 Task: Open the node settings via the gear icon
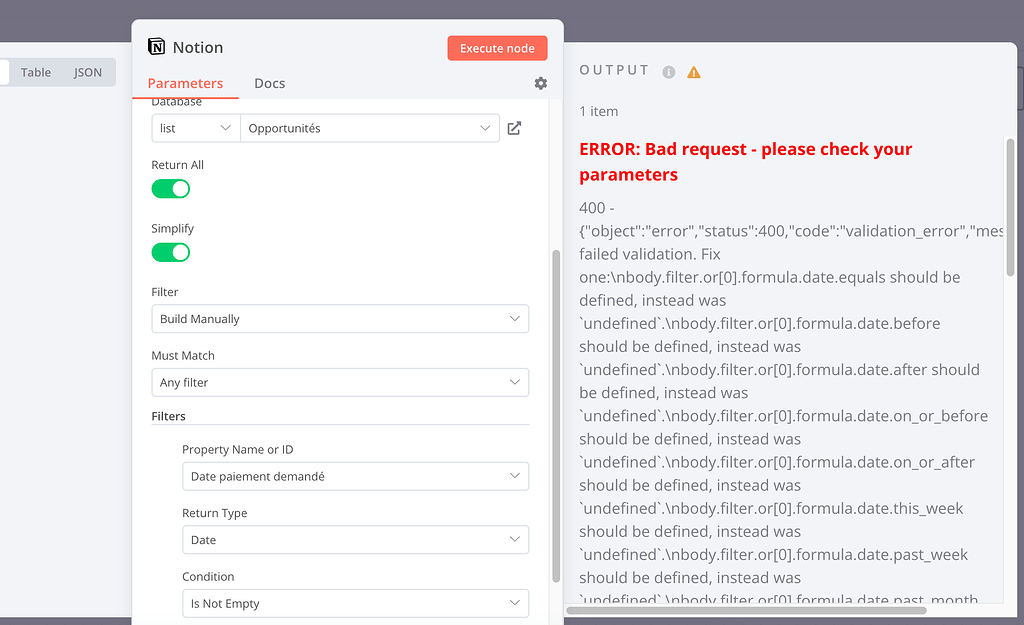click(540, 84)
